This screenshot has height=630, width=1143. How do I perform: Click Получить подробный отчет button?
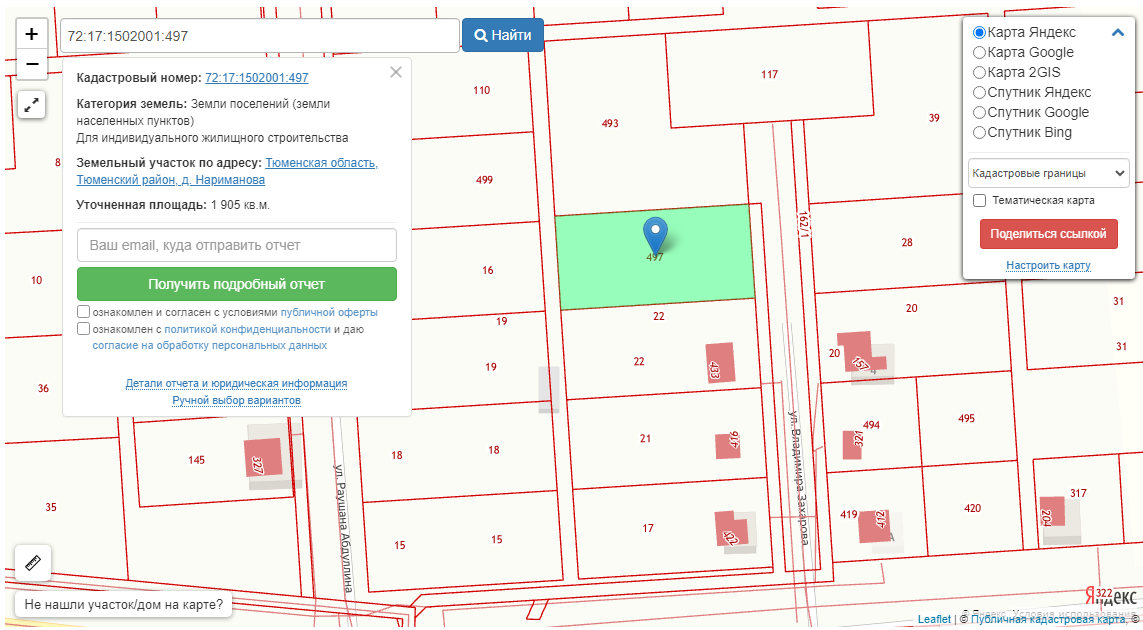click(237, 284)
